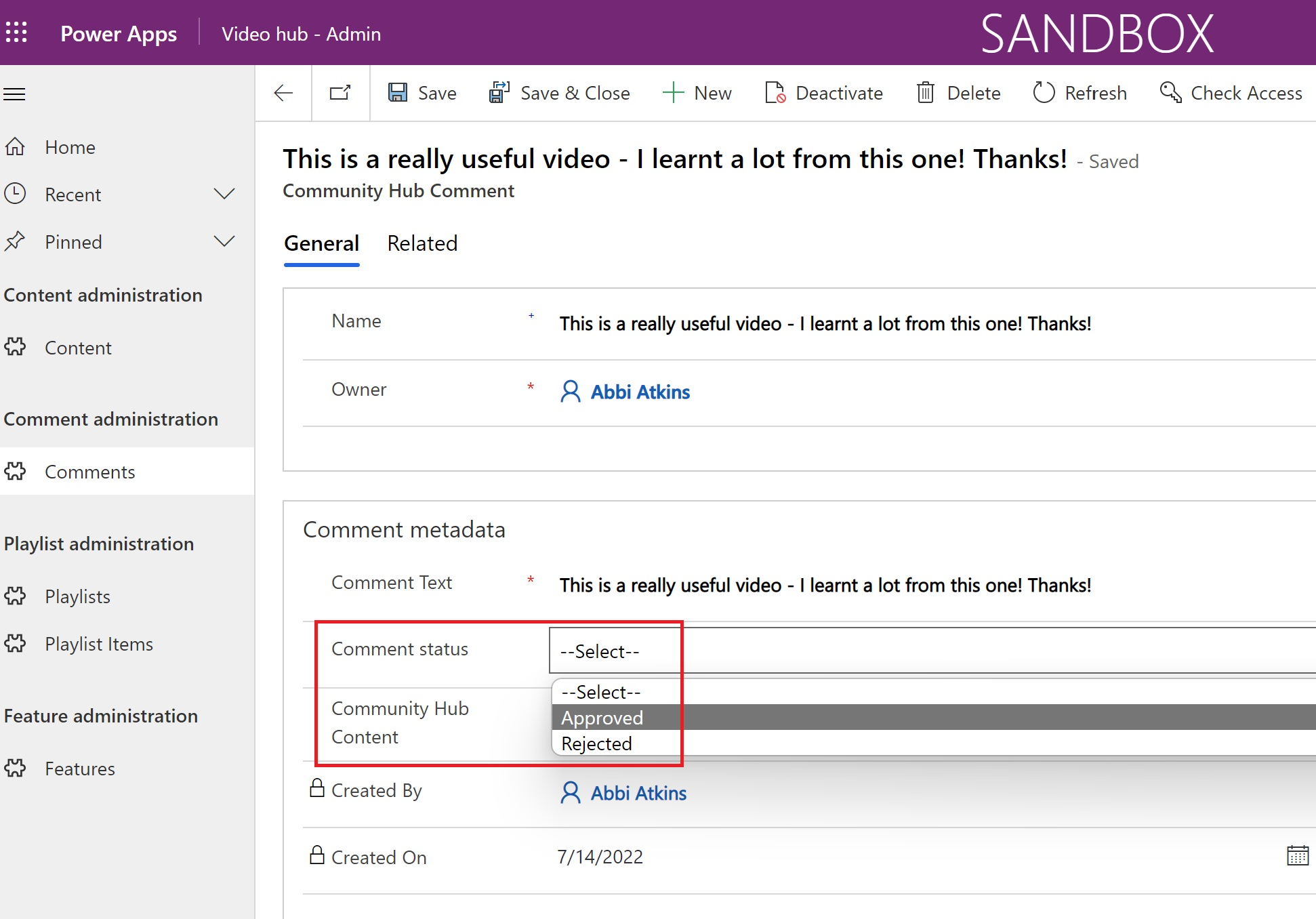The image size is (1316, 919).
Task: Click the Save & Close icon
Action: tap(499, 92)
